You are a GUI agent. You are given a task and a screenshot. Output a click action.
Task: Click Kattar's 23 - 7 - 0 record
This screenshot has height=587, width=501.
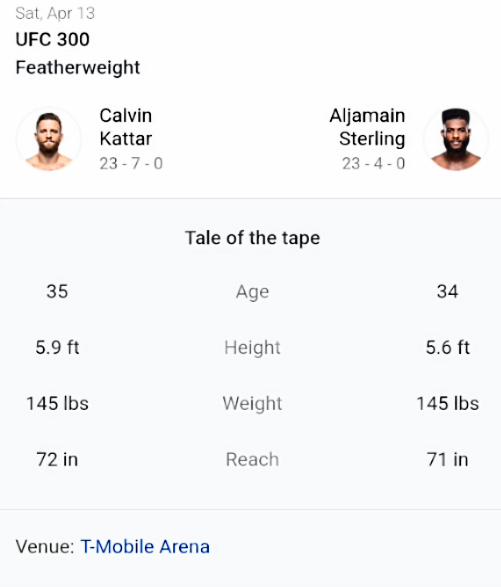[x=131, y=164]
